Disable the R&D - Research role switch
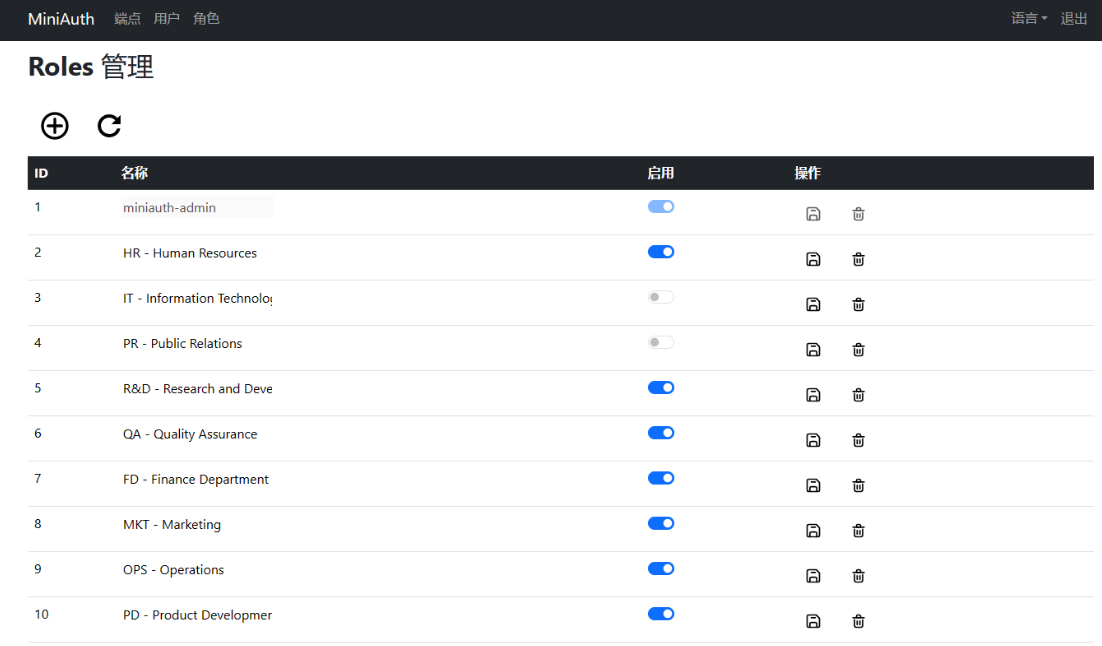1102x646 pixels. tap(661, 387)
